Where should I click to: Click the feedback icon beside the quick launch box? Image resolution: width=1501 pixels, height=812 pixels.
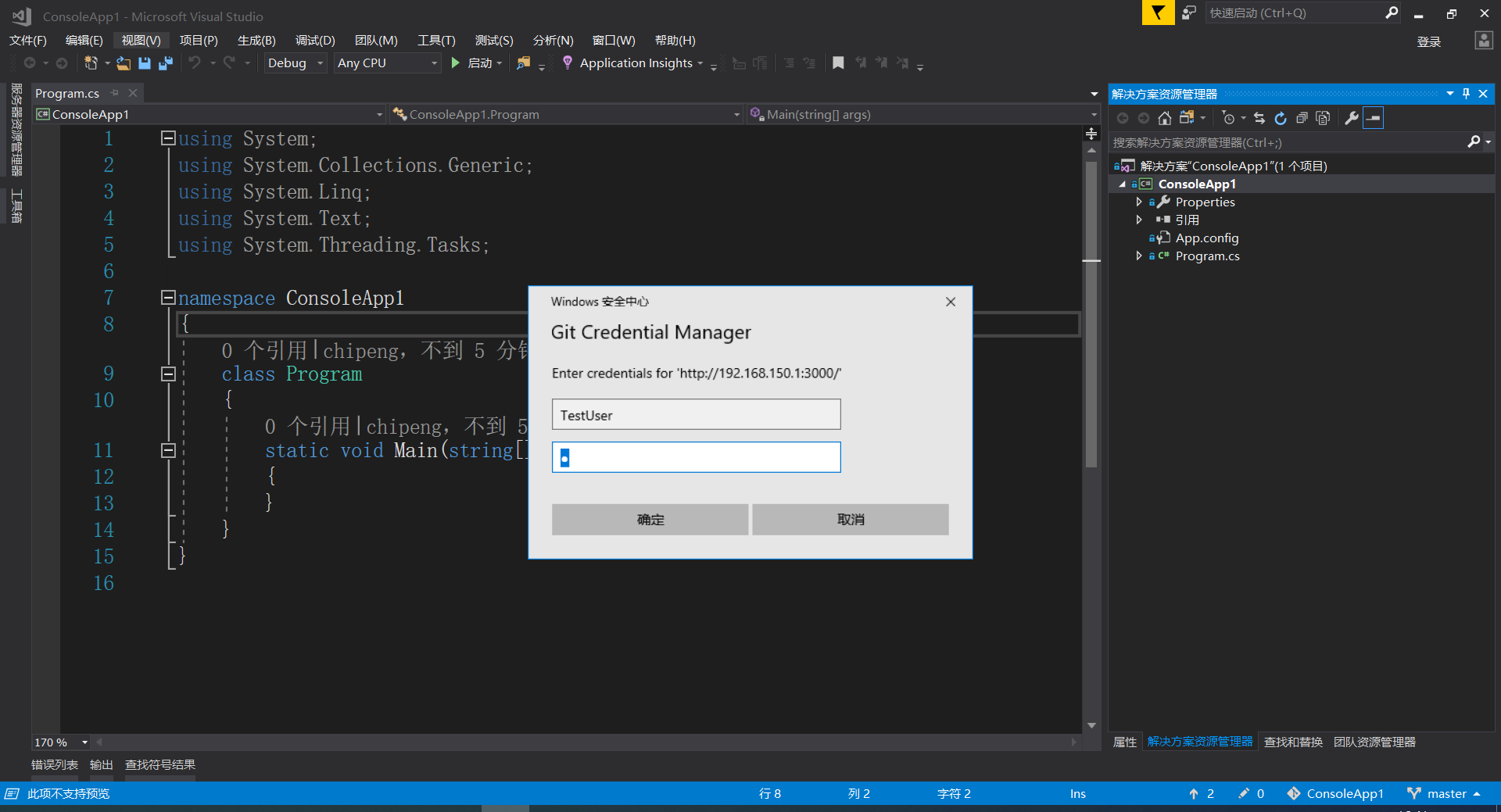[x=1189, y=13]
